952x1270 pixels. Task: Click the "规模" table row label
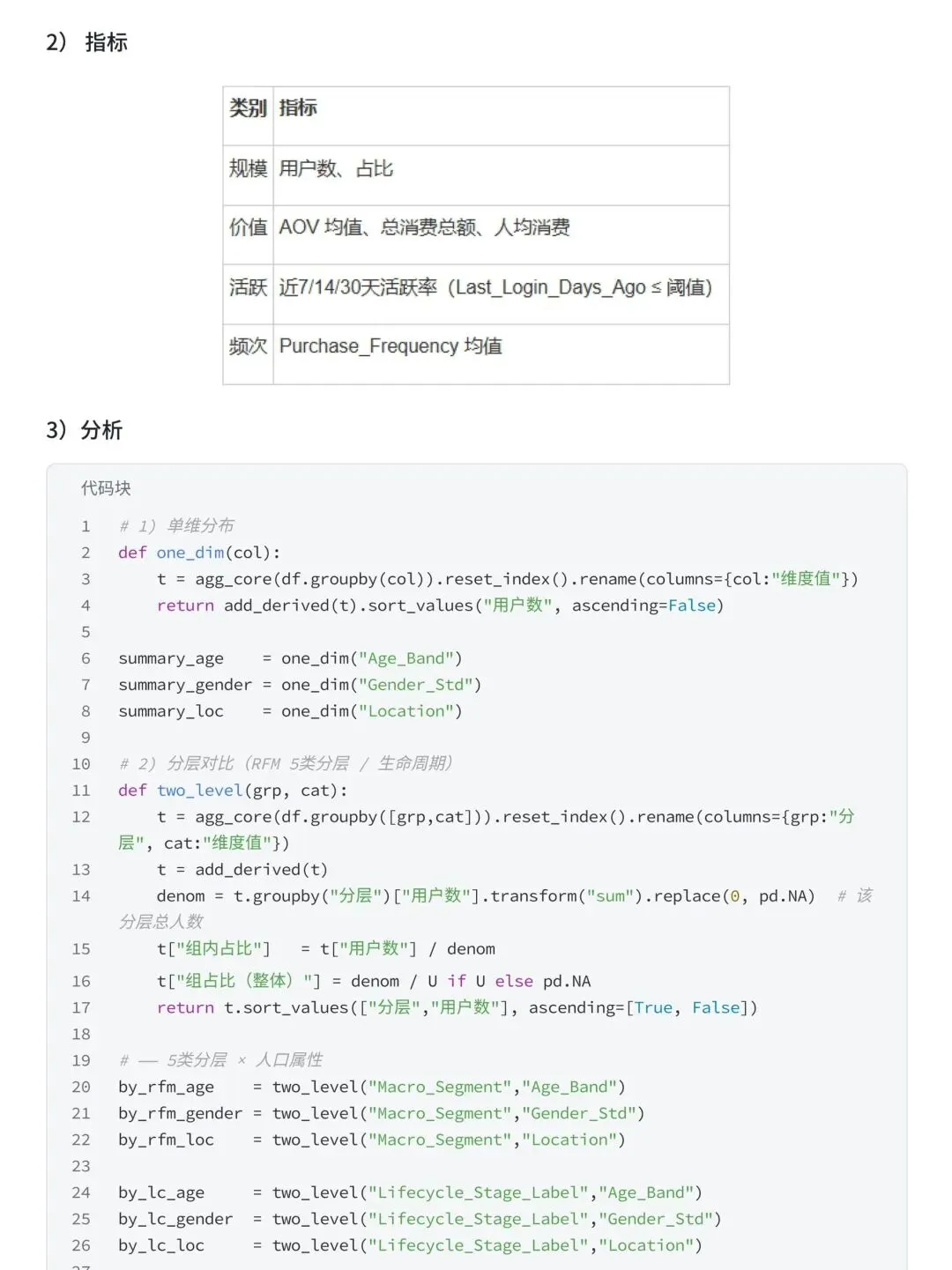pyautogui.click(x=248, y=168)
